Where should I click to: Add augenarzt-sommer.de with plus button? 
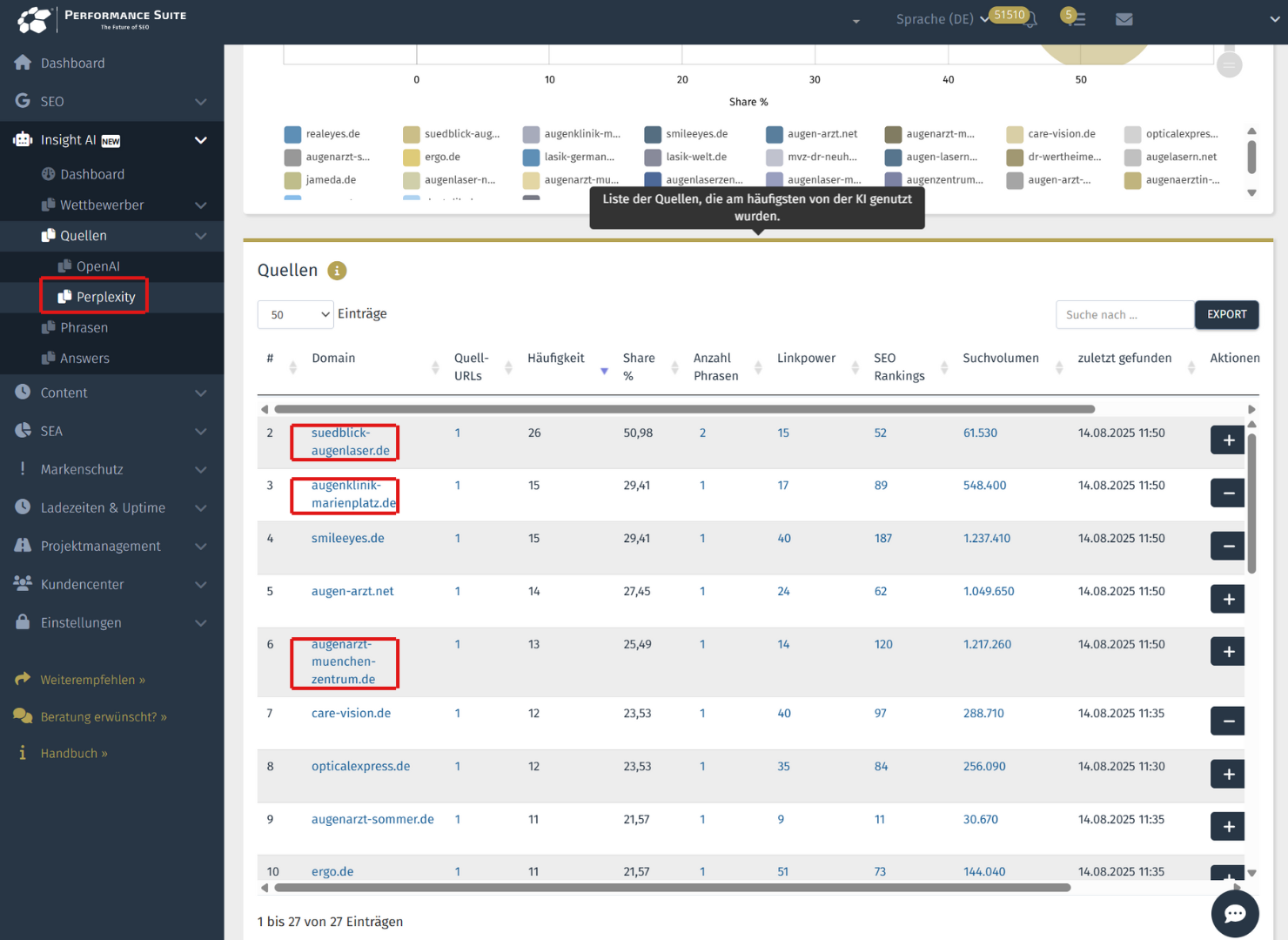click(x=1228, y=826)
